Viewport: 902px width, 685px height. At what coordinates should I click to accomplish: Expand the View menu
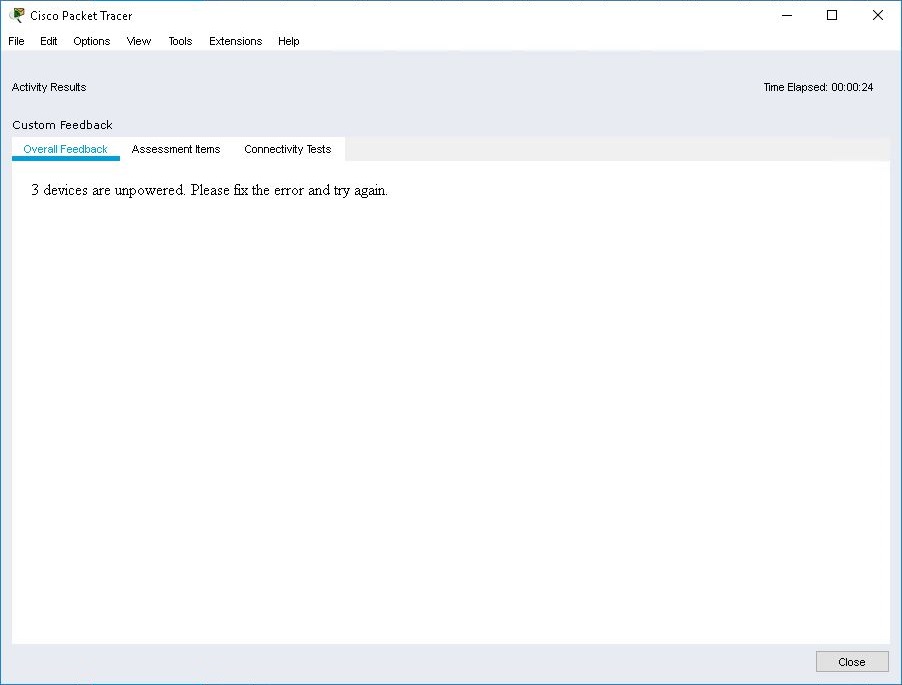coord(139,41)
